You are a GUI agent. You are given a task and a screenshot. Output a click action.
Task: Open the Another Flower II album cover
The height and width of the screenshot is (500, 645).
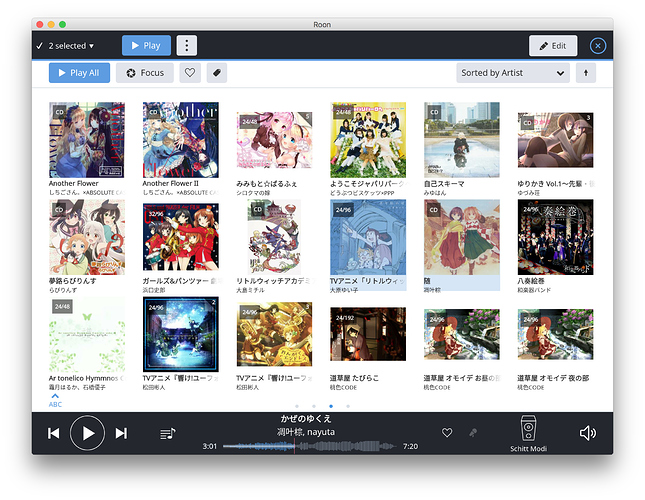click(x=181, y=140)
